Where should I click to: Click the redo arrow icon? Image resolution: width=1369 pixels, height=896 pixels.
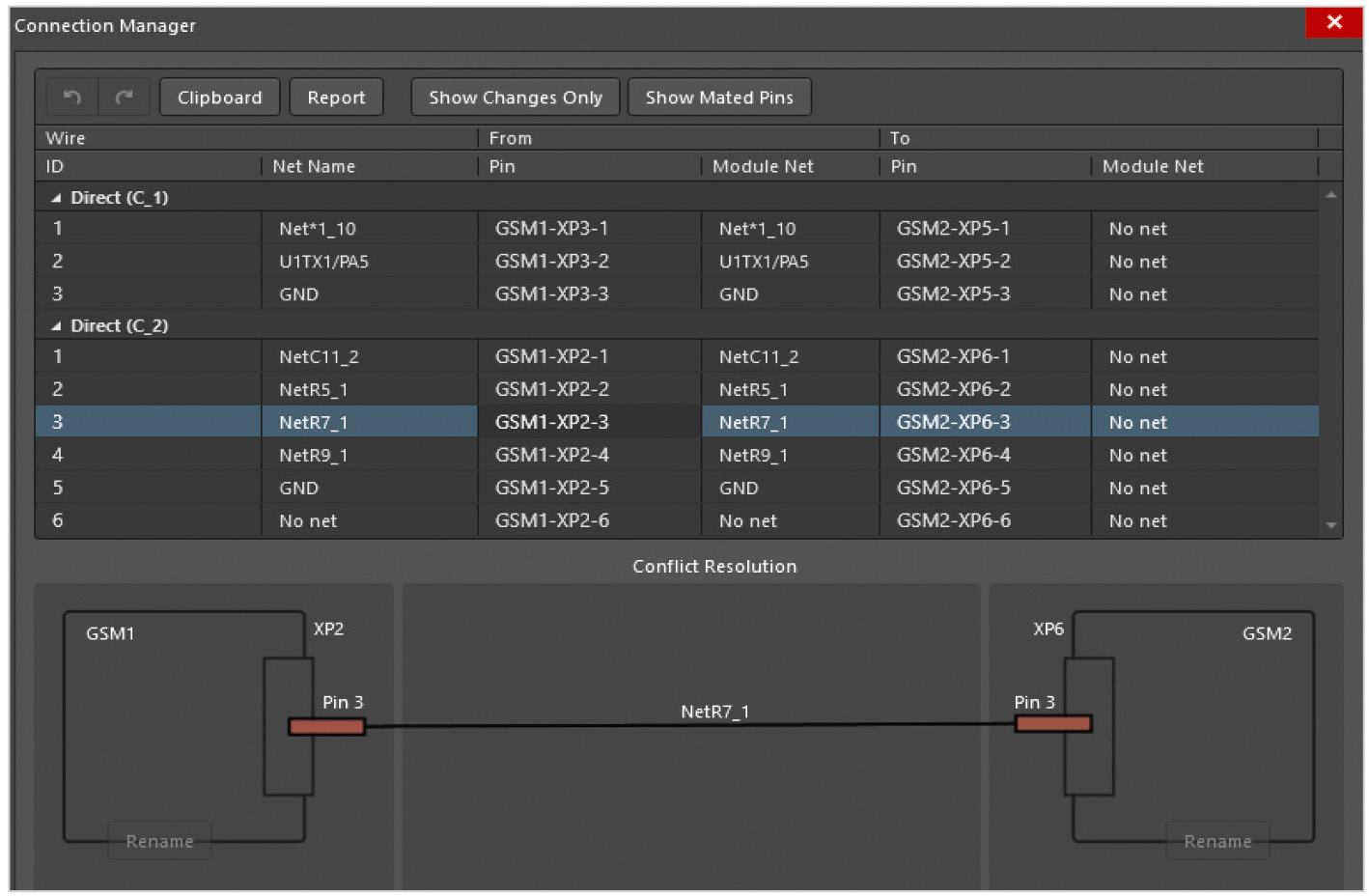(x=125, y=98)
